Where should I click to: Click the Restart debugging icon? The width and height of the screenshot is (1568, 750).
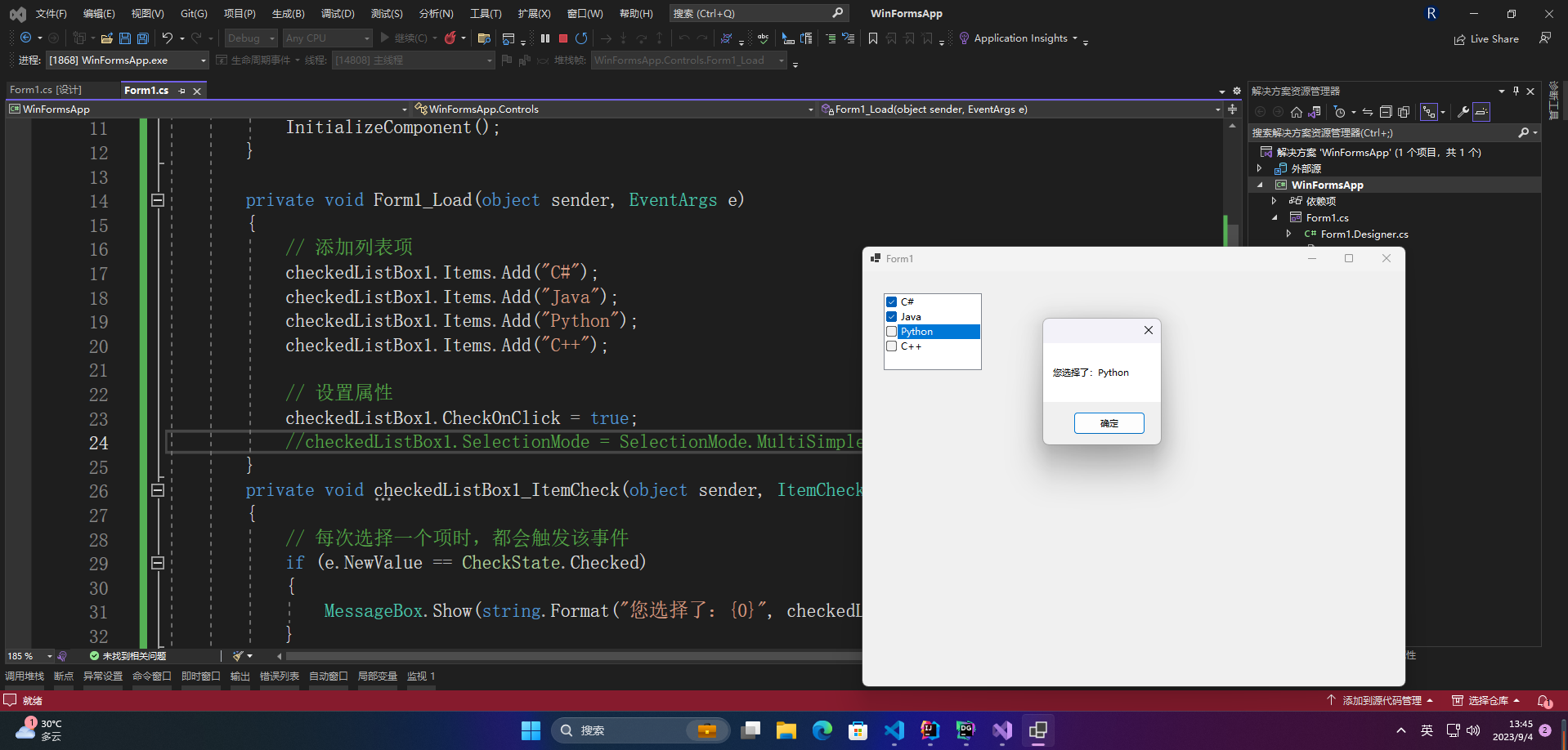[x=581, y=38]
